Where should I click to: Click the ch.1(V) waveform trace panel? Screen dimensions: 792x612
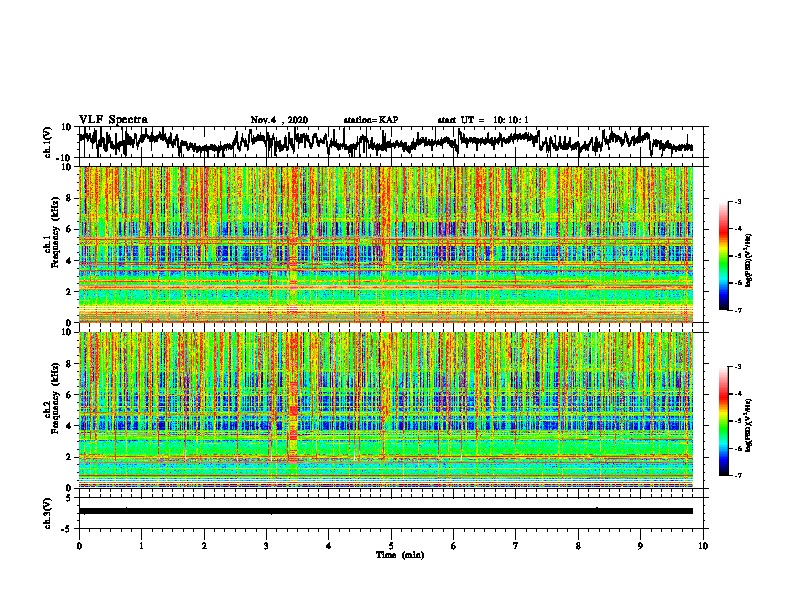click(x=393, y=142)
